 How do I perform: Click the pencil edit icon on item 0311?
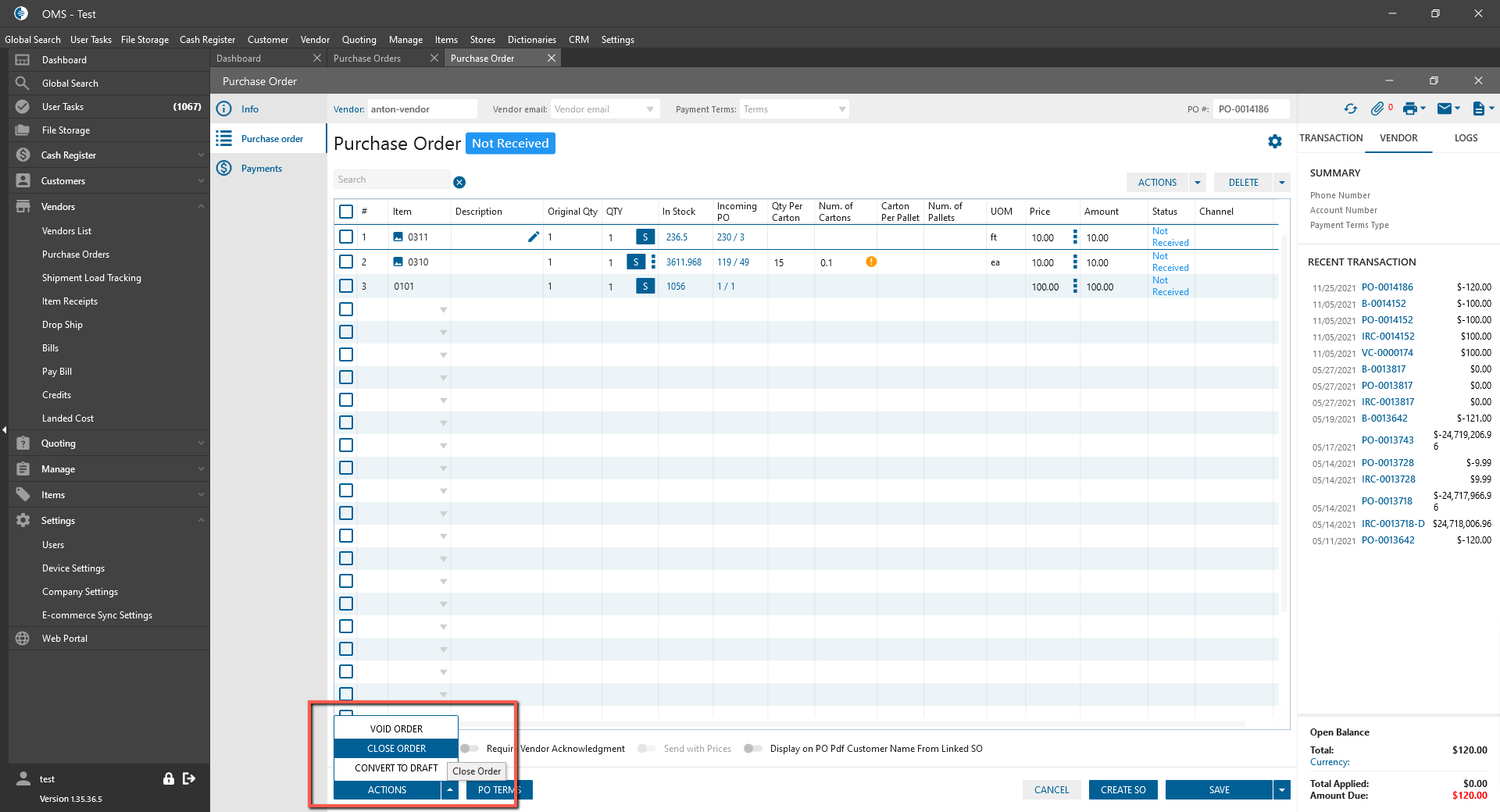point(534,237)
